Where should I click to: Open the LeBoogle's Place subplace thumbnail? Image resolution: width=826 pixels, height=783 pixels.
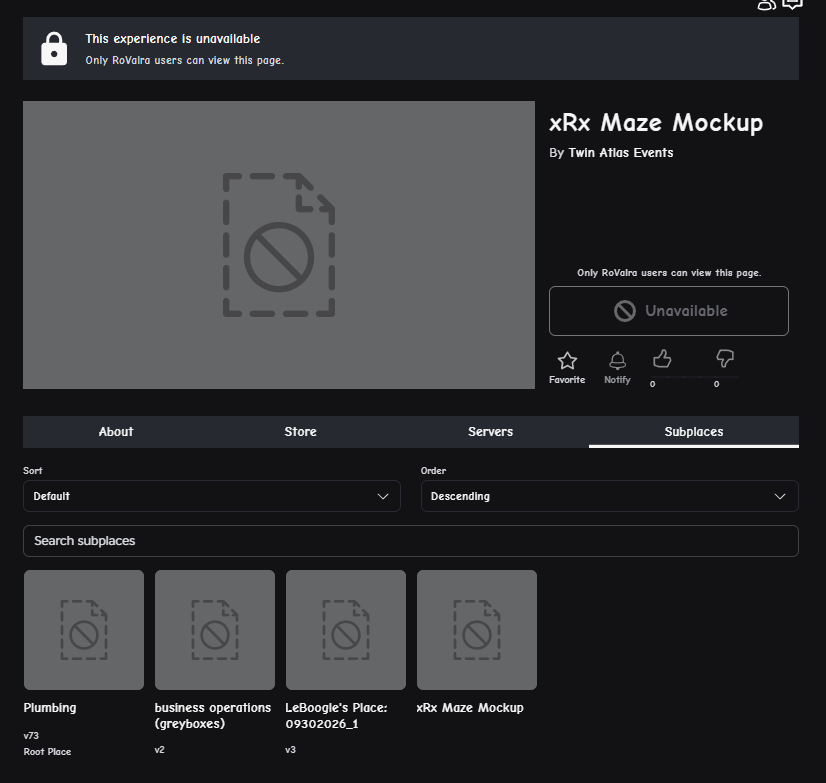click(x=346, y=630)
